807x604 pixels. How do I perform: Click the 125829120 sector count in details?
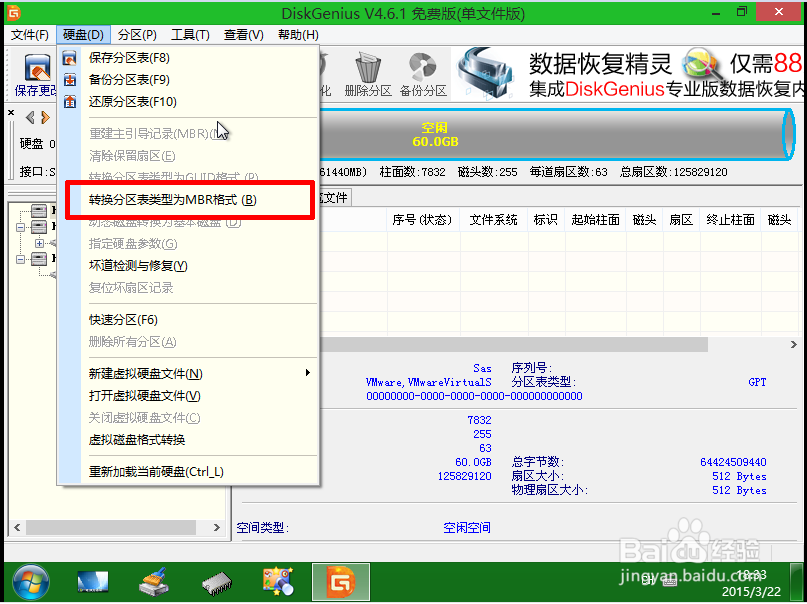tap(465, 476)
